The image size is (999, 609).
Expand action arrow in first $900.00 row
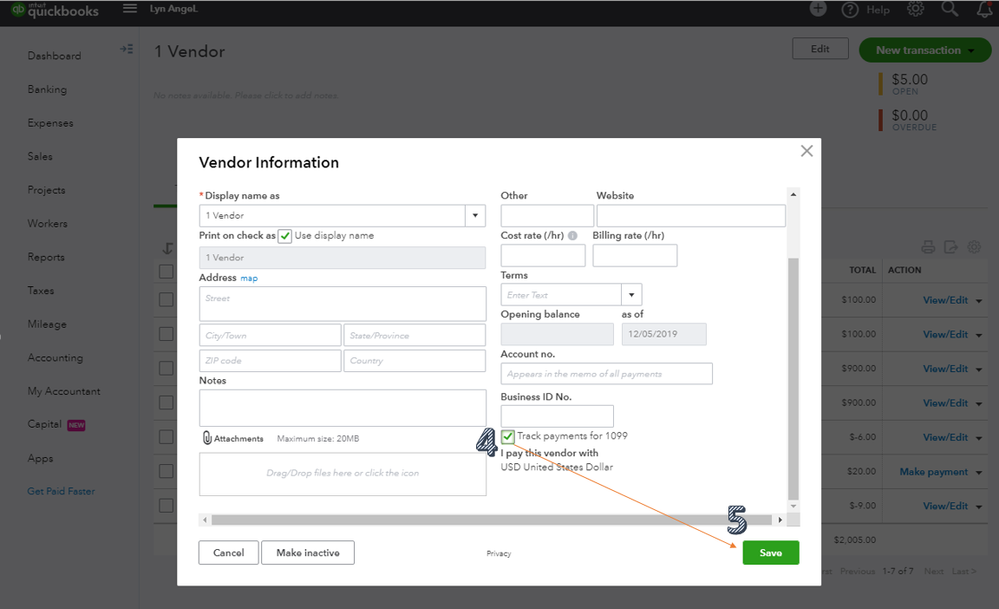979,369
